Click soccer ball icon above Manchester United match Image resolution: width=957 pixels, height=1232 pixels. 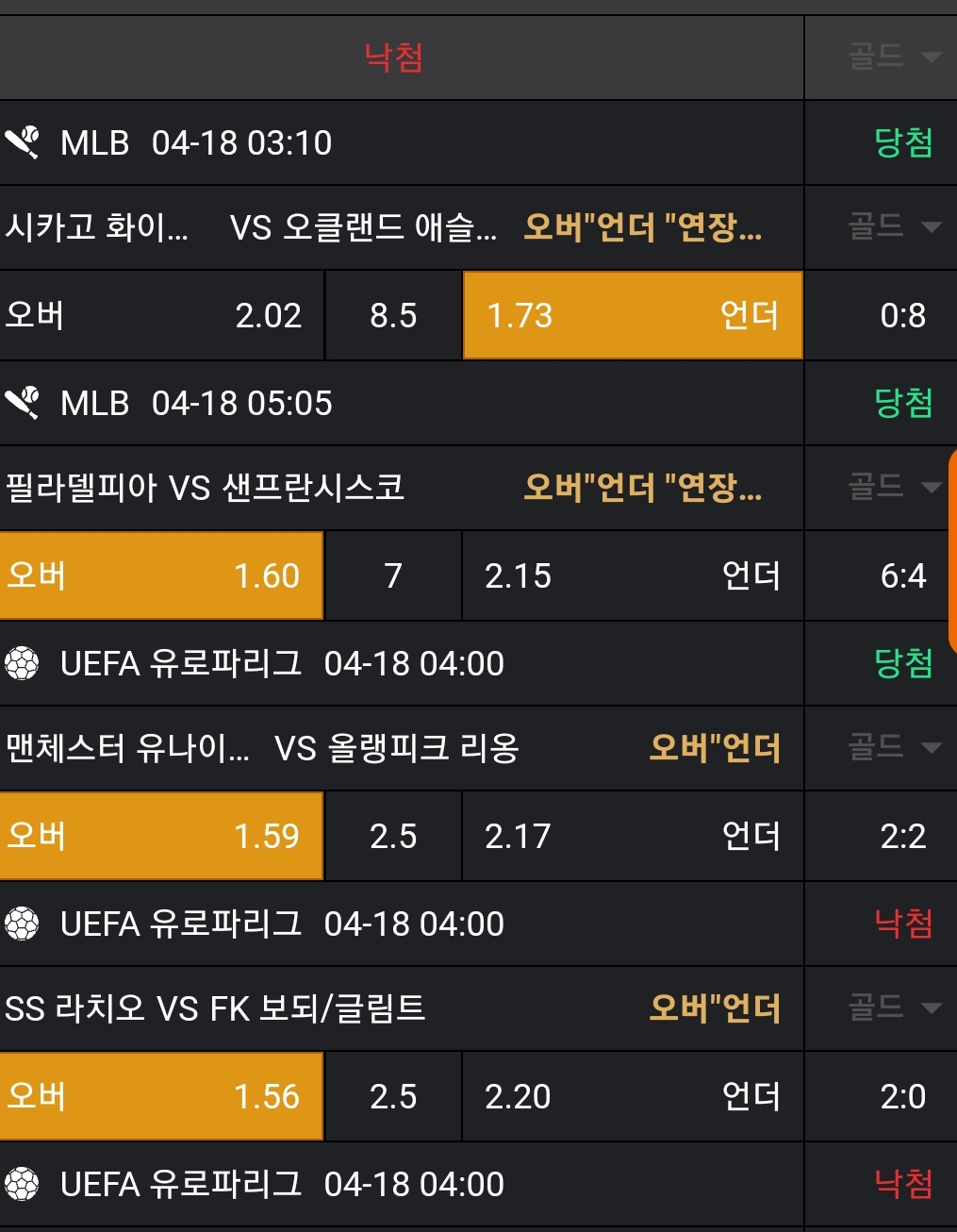pyautogui.click(x=22, y=663)
